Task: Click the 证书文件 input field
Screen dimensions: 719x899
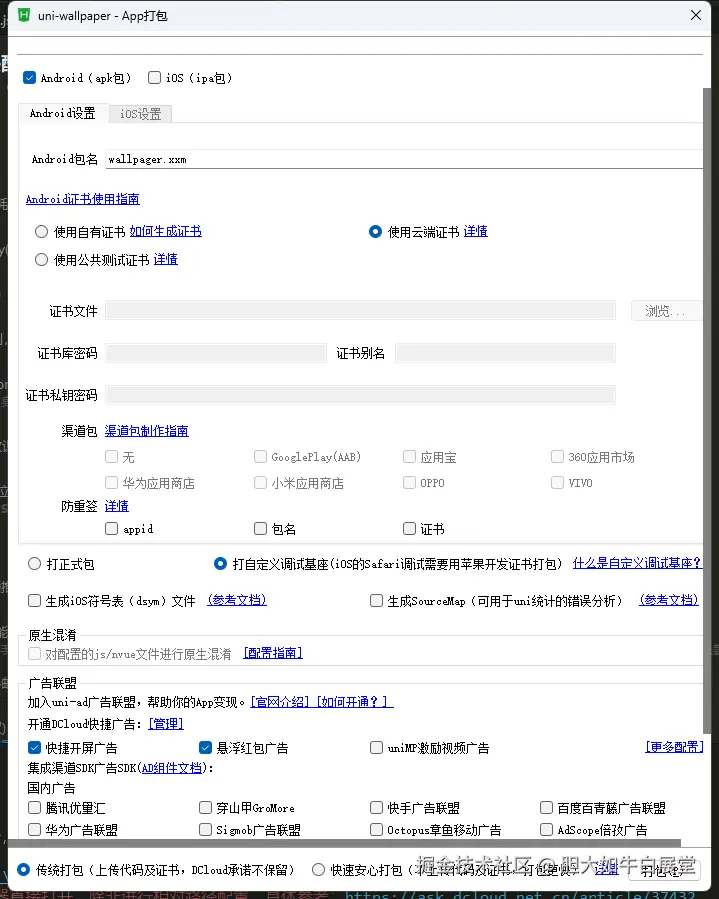Action: [x=361, y=311]
